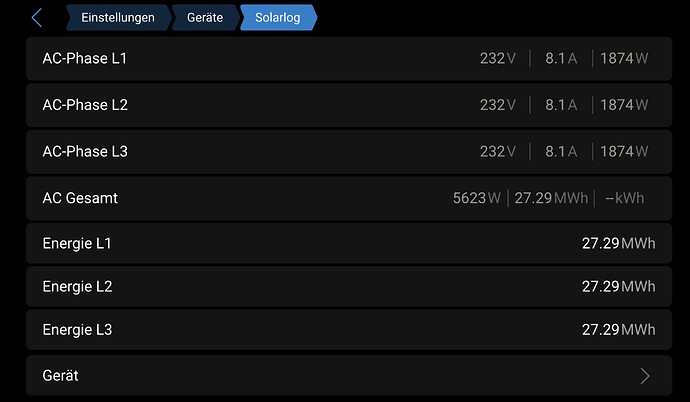690x402 pixels.
Task: Click the 232 V value of AC-Phase L2
Action: pyautogui.click(x=498, y=105)
